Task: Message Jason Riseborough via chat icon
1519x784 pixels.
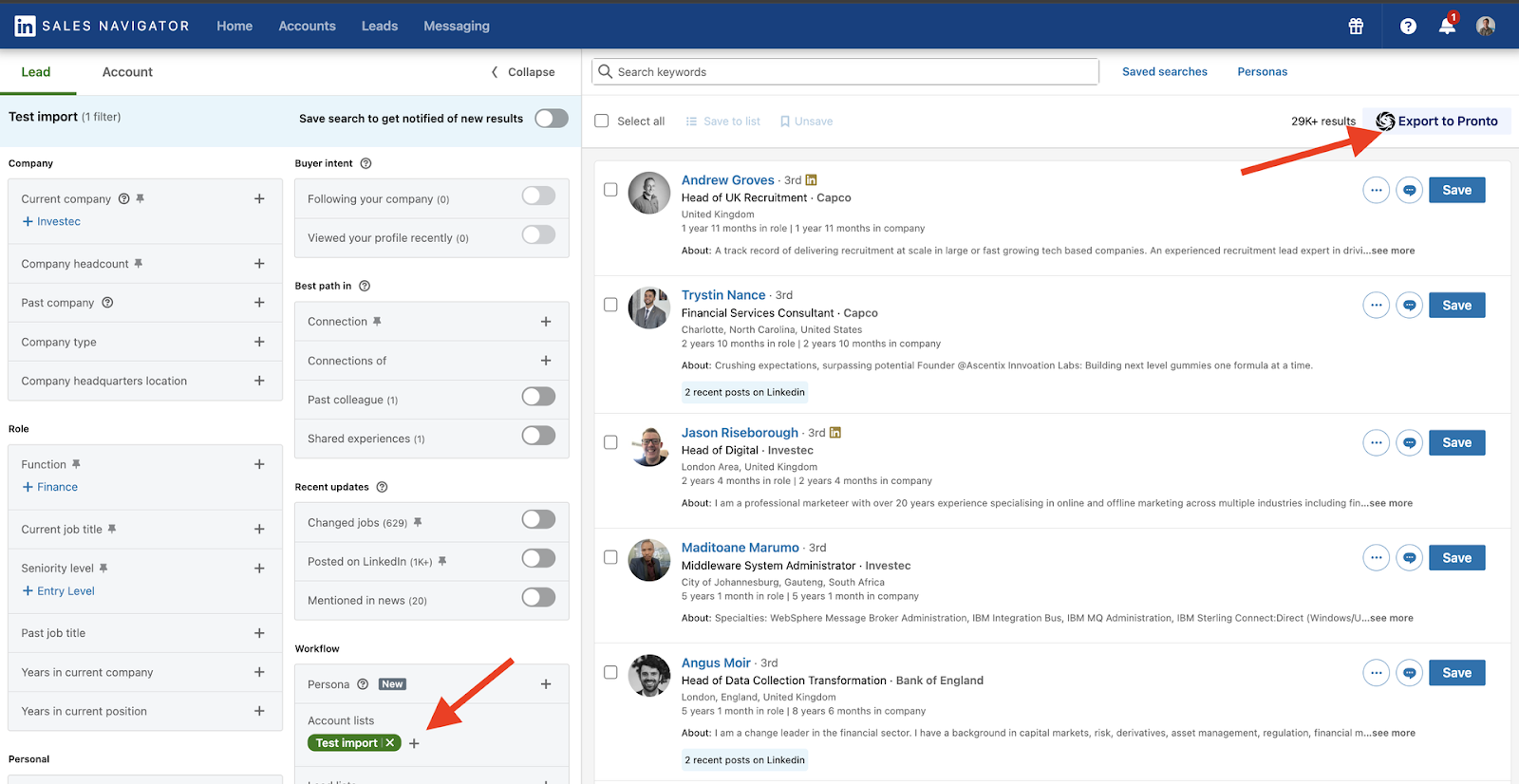Action: coord(1410,442)
